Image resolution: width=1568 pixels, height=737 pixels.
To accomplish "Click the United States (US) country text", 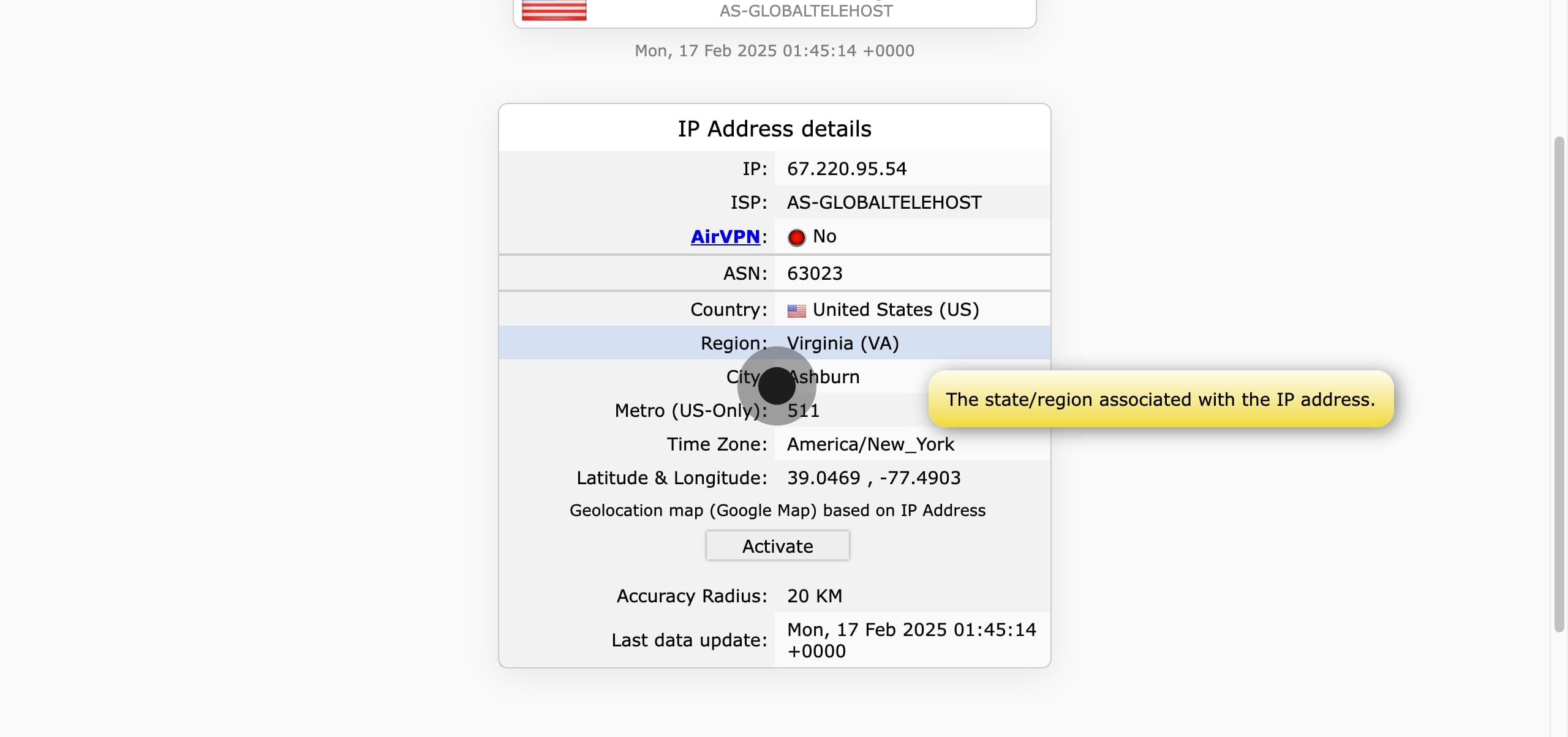I will coord(895,310).
